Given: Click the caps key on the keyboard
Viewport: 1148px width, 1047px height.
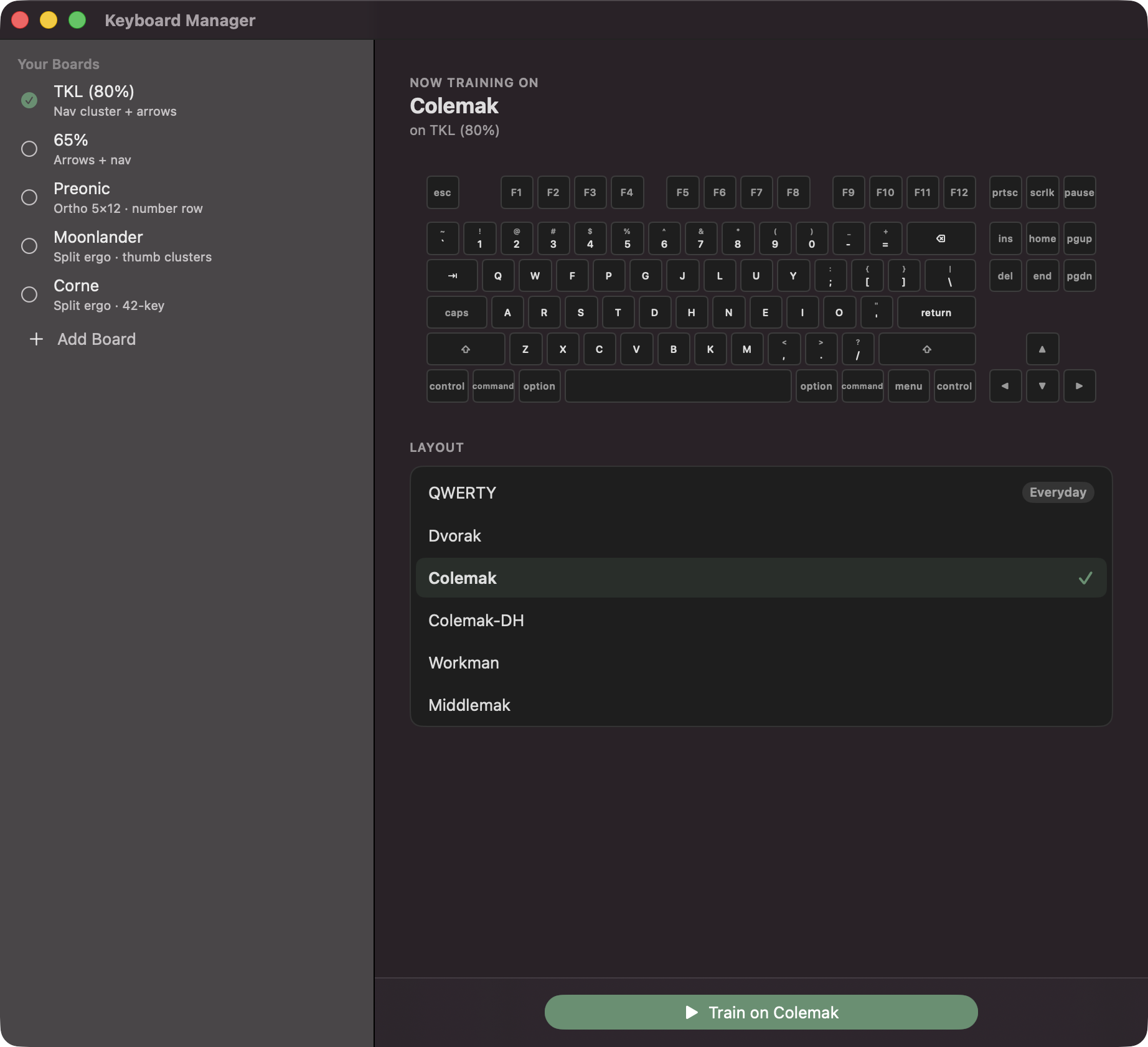Looking at the screenshot, I should [457, 312].
